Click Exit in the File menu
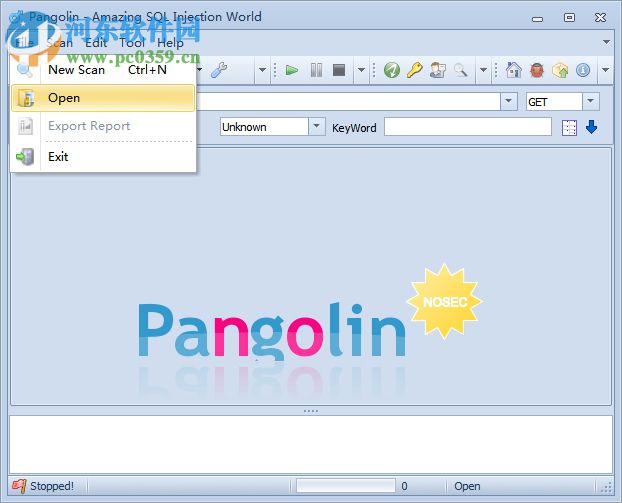This screenshot has width=622, height=503. (x=103, y=157)
